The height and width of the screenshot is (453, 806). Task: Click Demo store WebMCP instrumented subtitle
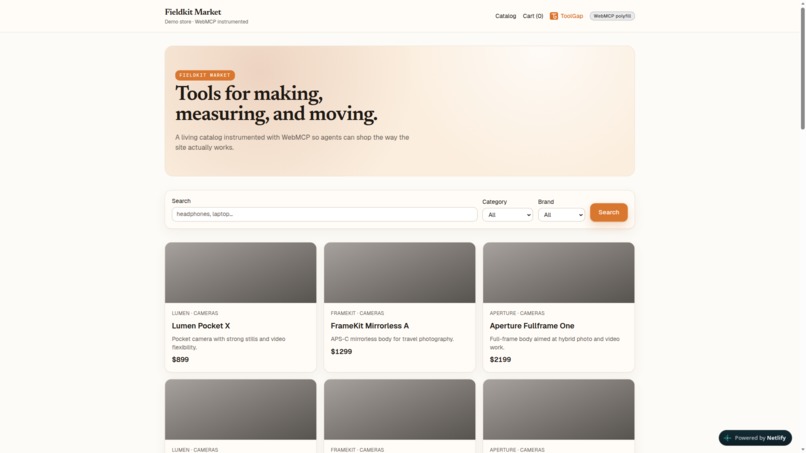[x=206, y=22]
